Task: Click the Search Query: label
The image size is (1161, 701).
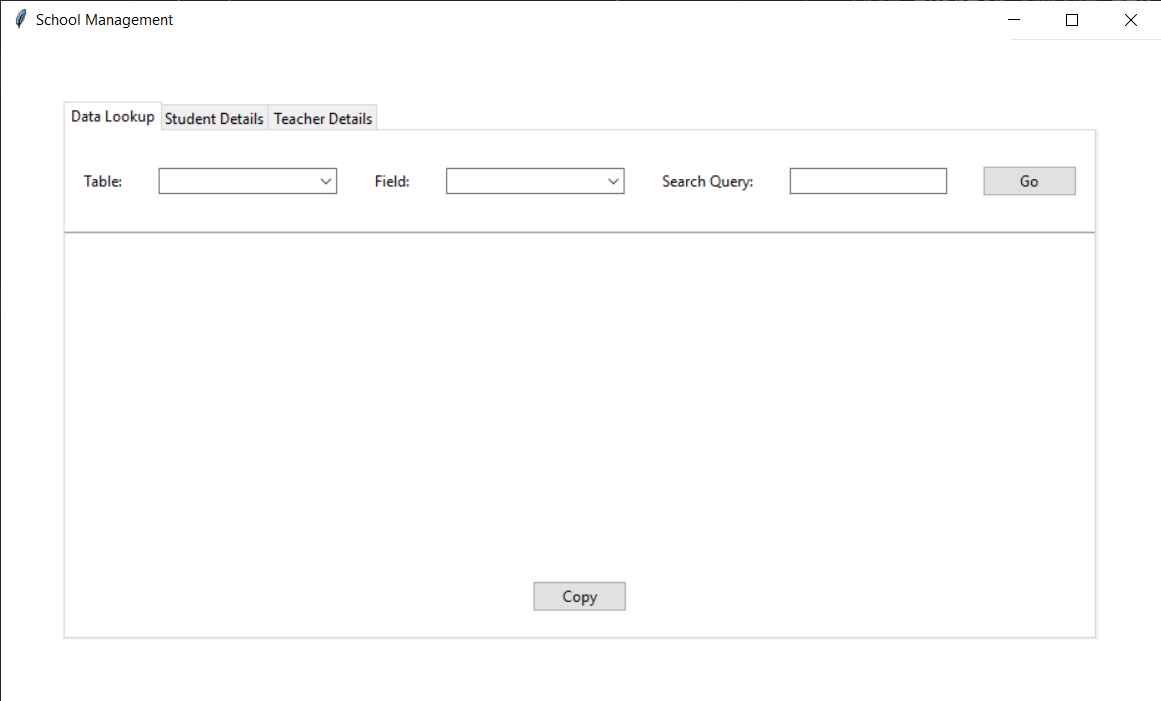Action: pos(707,181)
